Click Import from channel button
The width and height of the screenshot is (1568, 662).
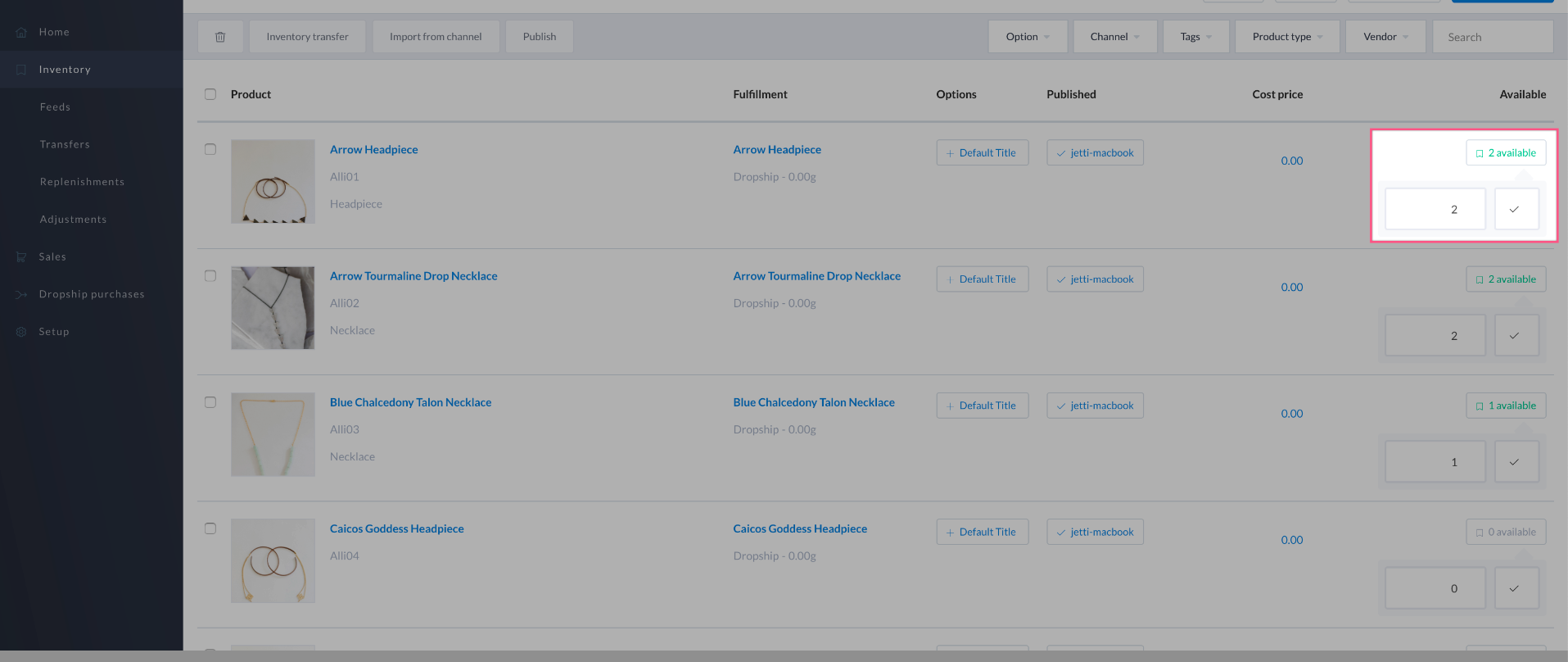[x=436, y=37]
